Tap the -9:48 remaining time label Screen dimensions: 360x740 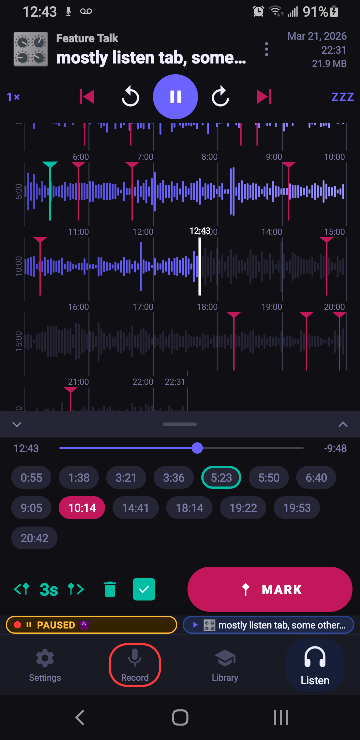[335, 448]
